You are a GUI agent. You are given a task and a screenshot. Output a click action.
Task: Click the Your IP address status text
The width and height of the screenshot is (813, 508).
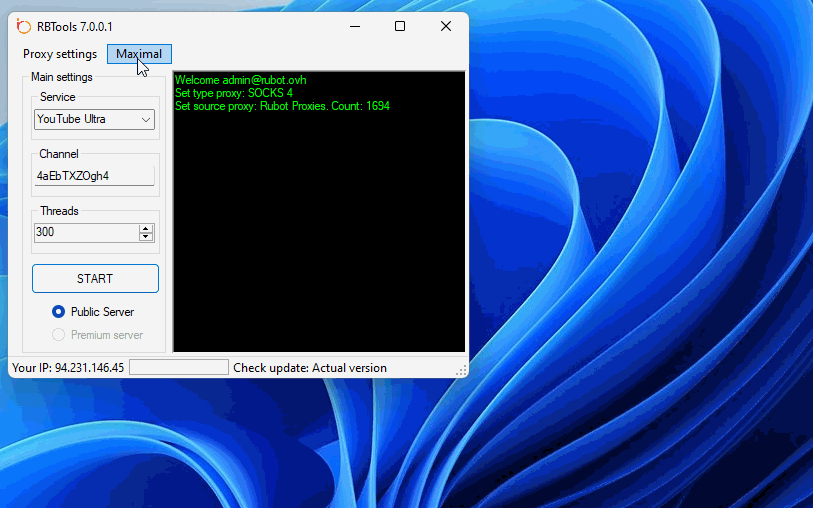[68, 368]
